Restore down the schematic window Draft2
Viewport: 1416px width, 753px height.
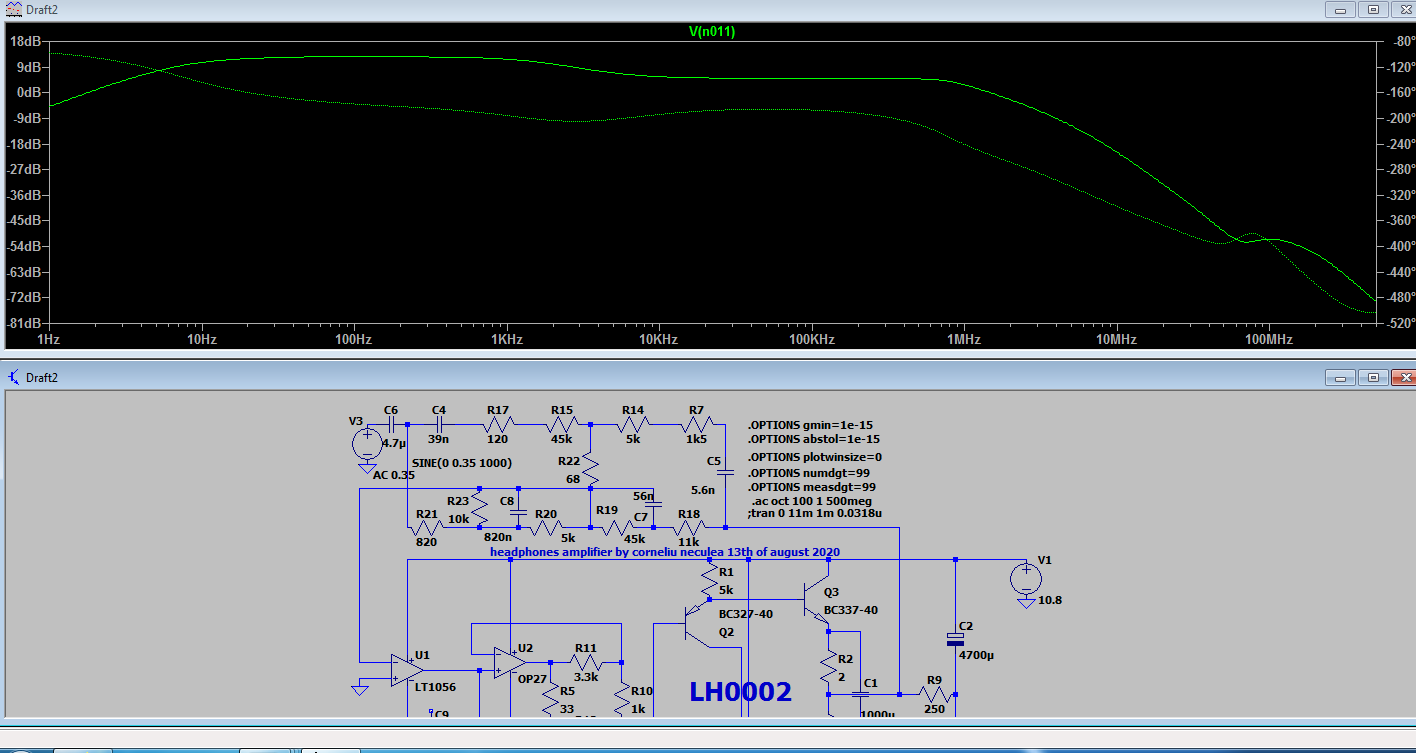1373,377
